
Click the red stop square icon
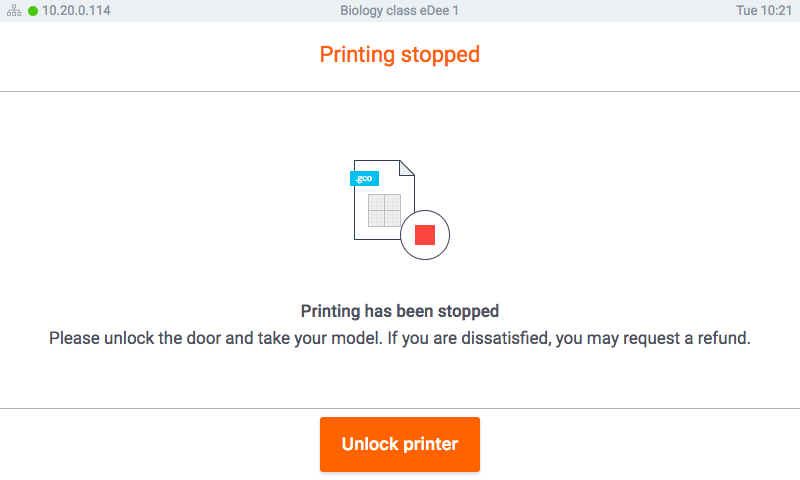(x=425, y=235)
